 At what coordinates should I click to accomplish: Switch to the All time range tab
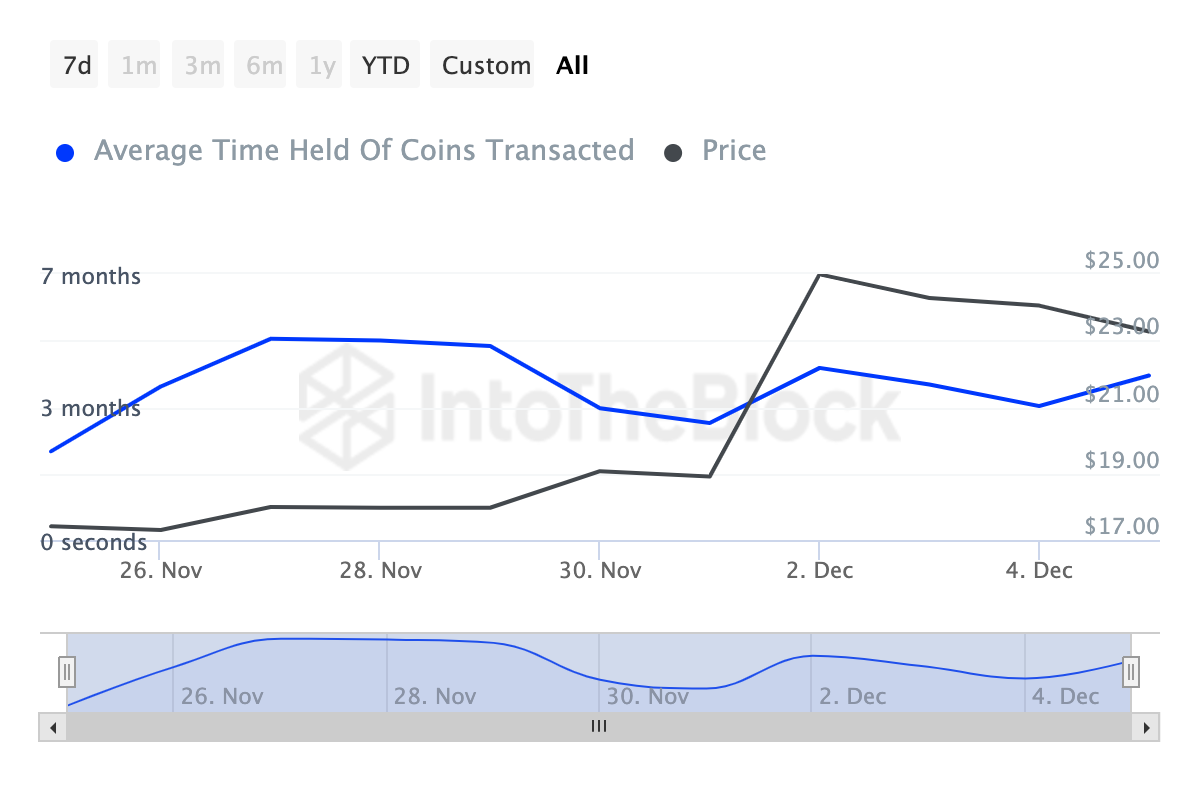click(x=572, y=64)
